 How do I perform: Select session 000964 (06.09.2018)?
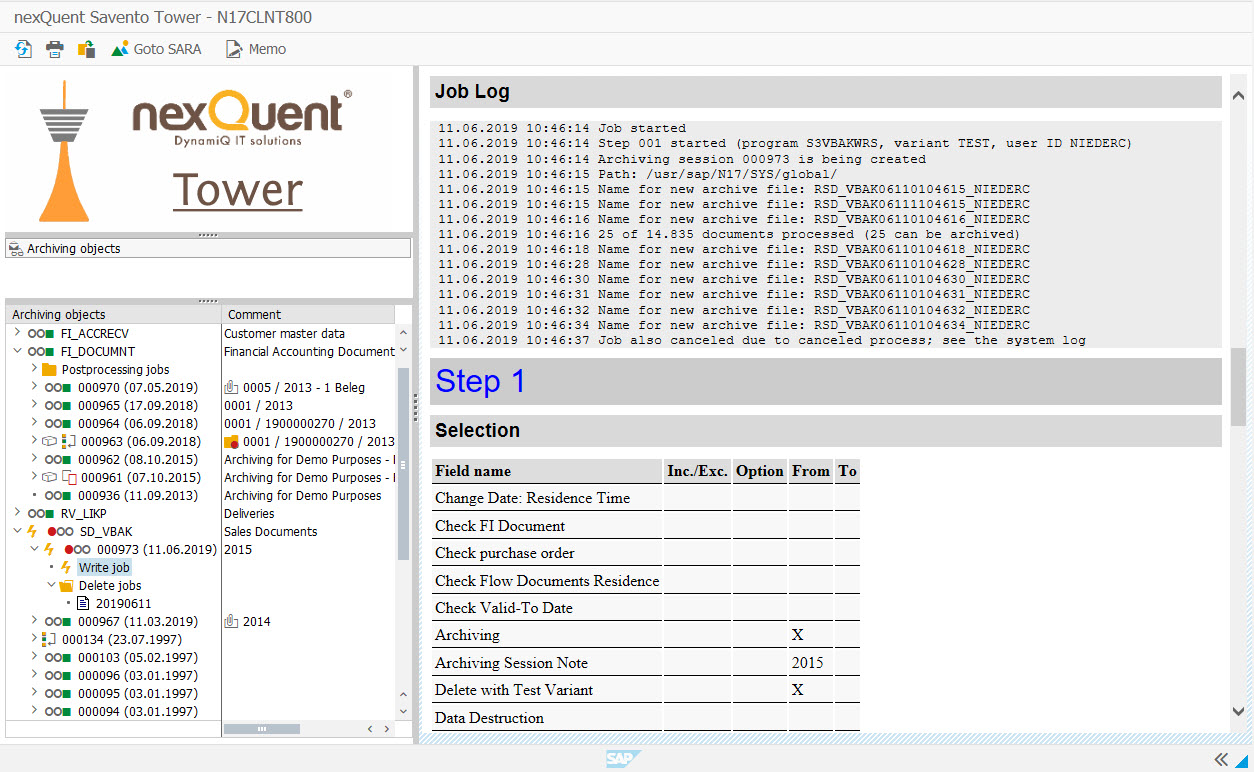coord(139,423)
